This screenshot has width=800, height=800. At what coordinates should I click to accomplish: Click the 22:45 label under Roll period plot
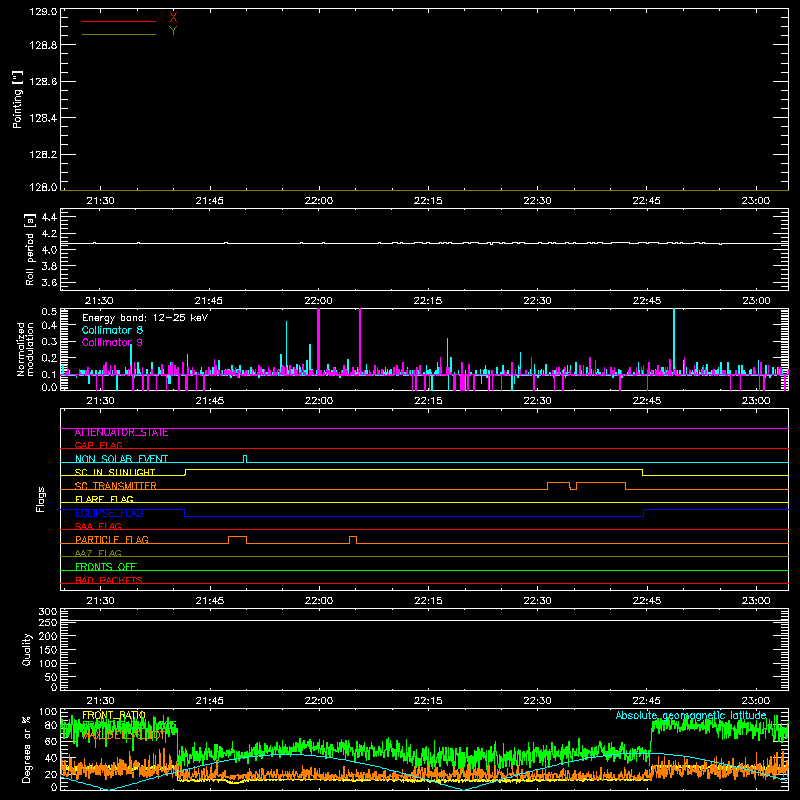click(x=646, y=301)
